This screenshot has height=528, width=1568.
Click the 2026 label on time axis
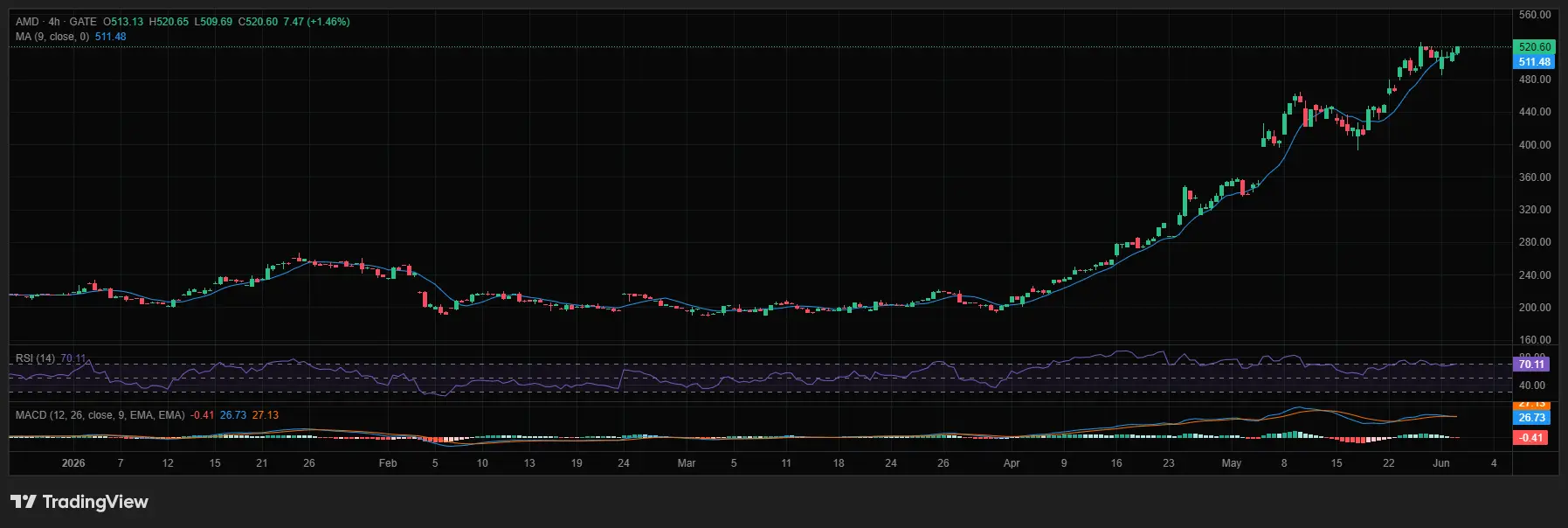click(73, 463)
